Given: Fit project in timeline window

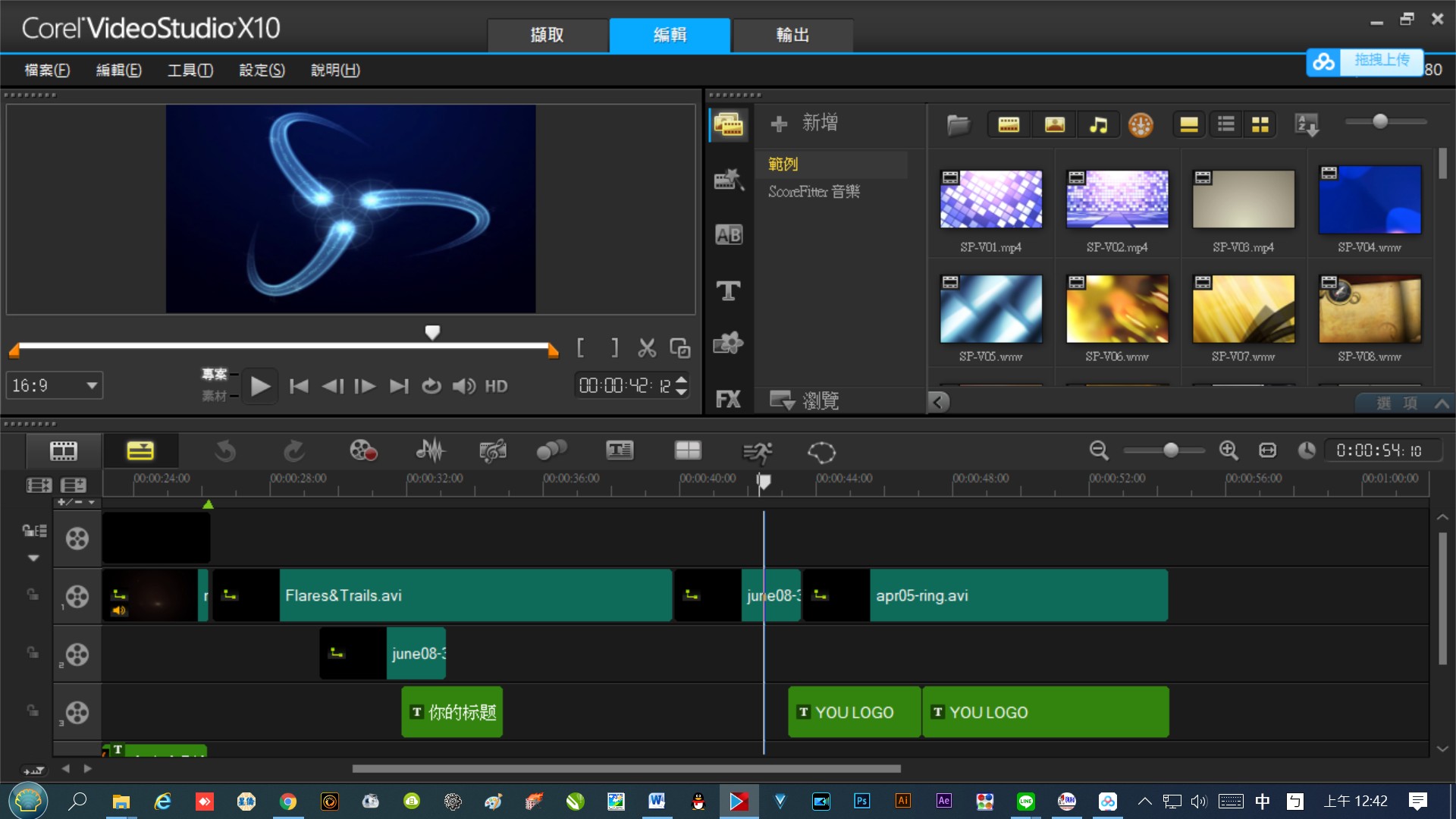Looking at the screenshot, I should (1267, 450).
